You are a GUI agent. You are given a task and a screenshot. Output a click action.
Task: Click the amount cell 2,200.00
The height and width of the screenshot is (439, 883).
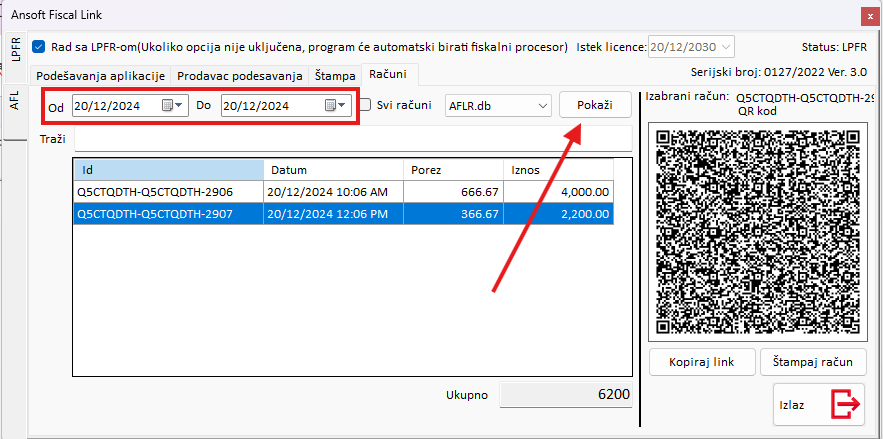click(558, 214)
